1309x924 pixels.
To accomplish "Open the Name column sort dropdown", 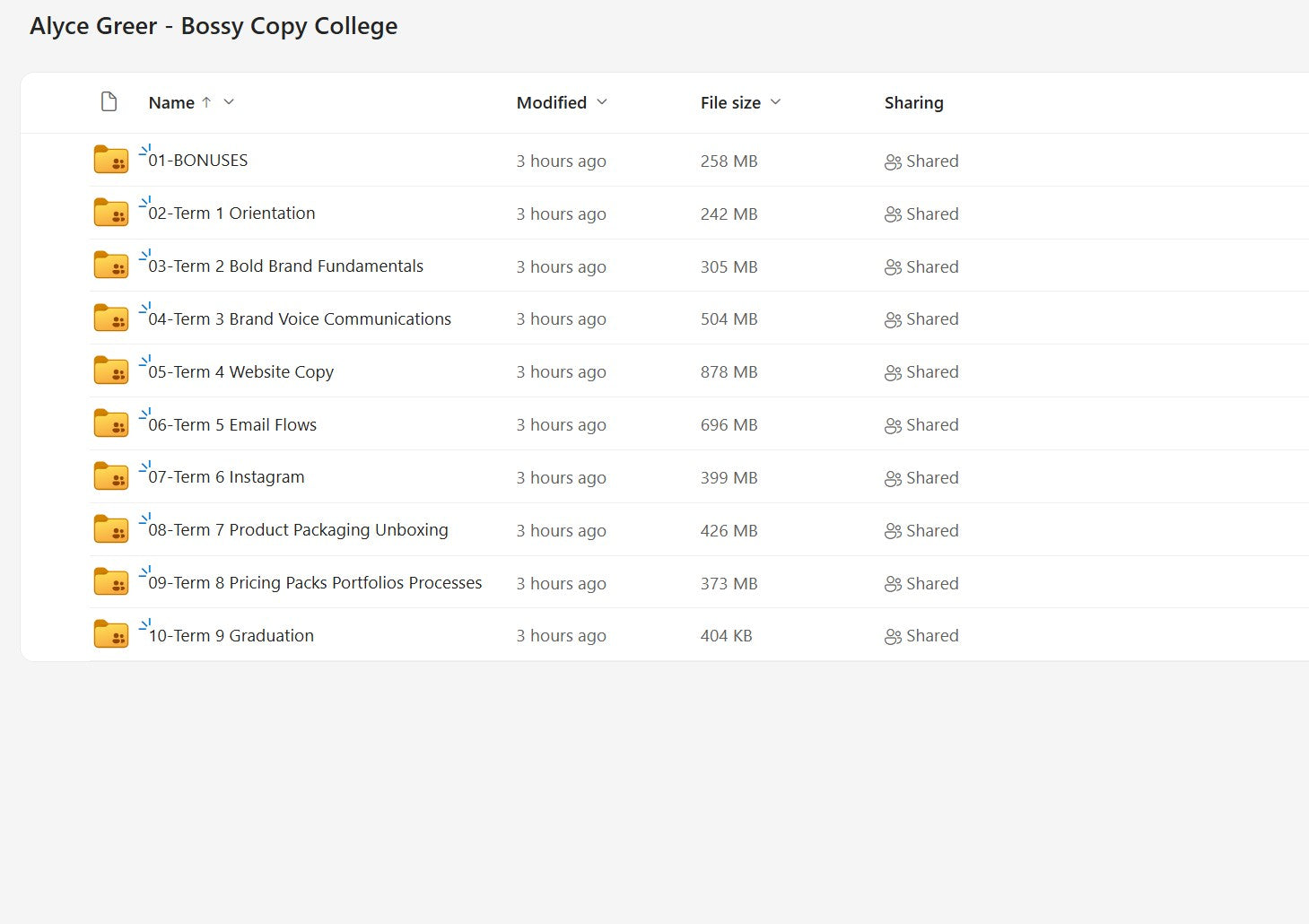I will 230,101.
